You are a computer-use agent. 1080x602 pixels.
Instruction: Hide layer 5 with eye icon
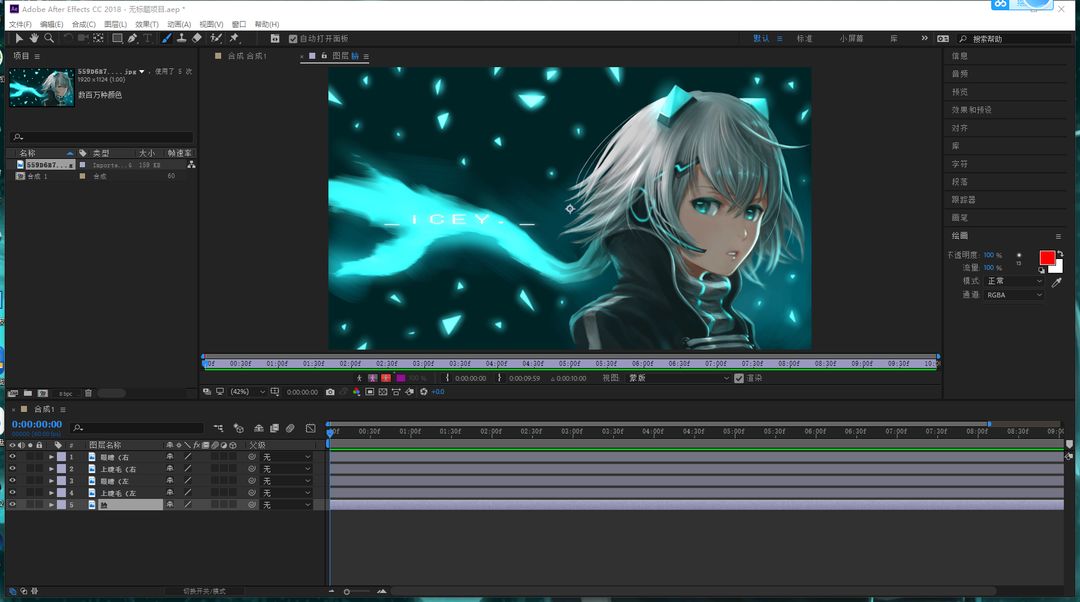[12, 505]
